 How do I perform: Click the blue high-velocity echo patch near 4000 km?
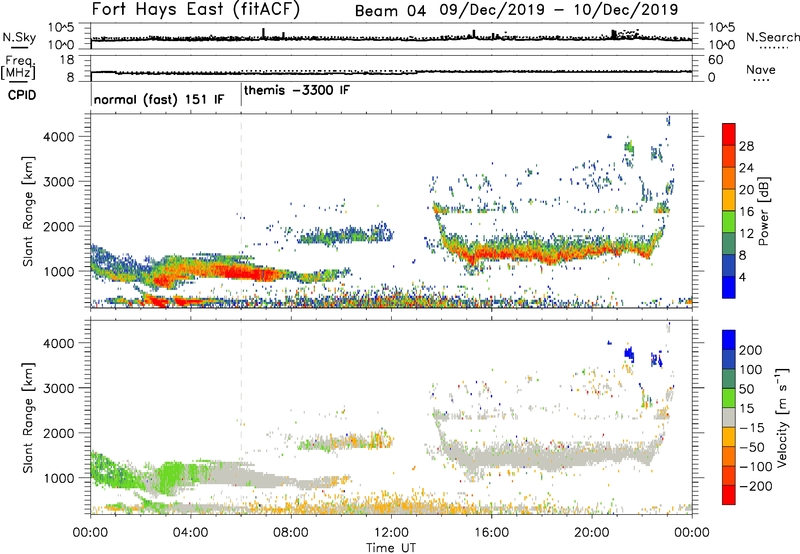tap(629, 353)
